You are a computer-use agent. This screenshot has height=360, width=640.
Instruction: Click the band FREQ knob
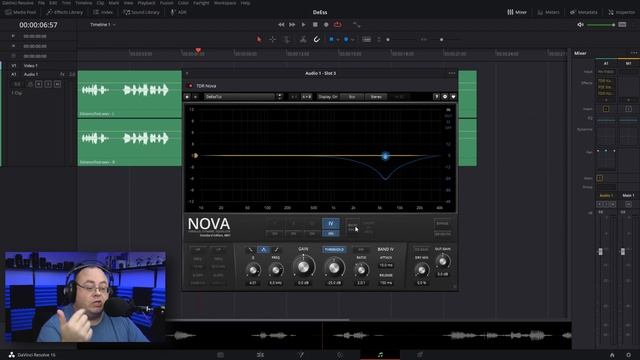point(276,270)
